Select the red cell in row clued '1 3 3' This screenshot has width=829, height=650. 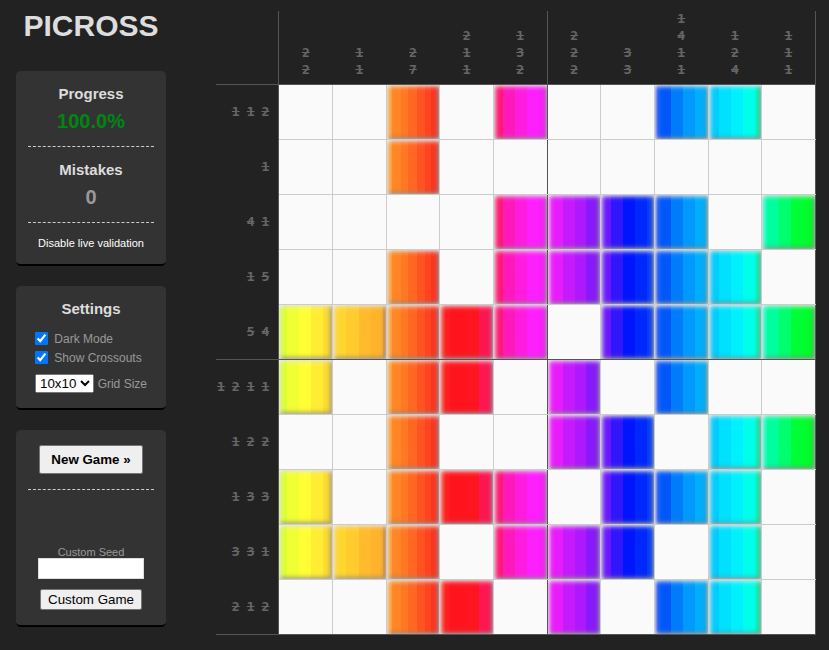(466, 497)
